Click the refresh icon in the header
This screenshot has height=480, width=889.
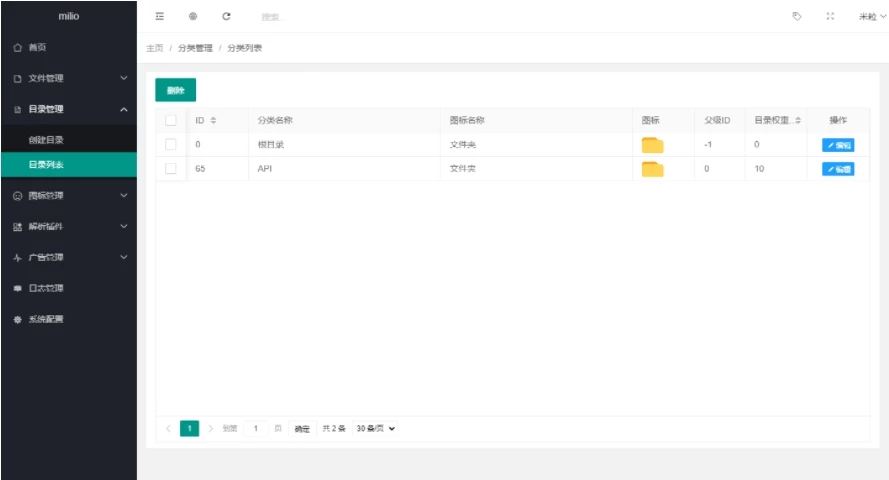(x=226, y=16)
